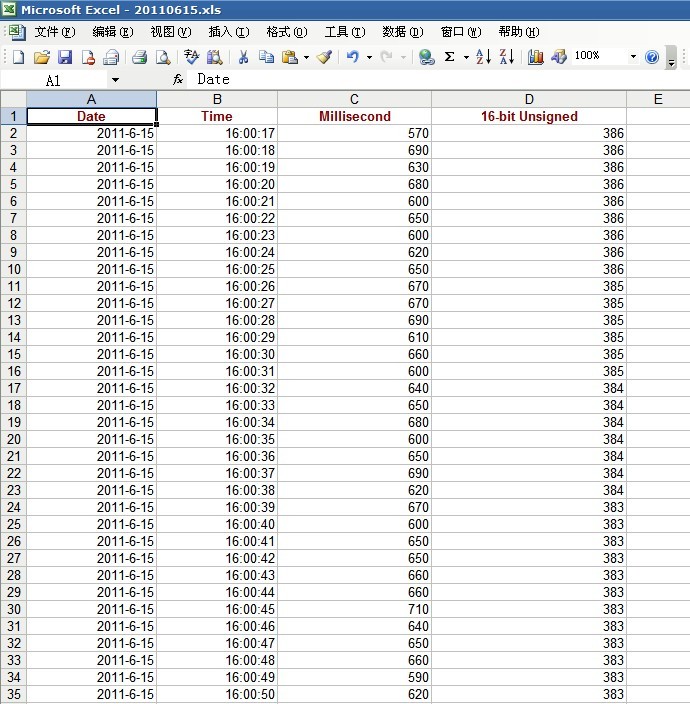Image resolution: width=690 pixels, height=704 pixels.
Task: Open the 格式(O) menu
Action: [x=286, y=32]
